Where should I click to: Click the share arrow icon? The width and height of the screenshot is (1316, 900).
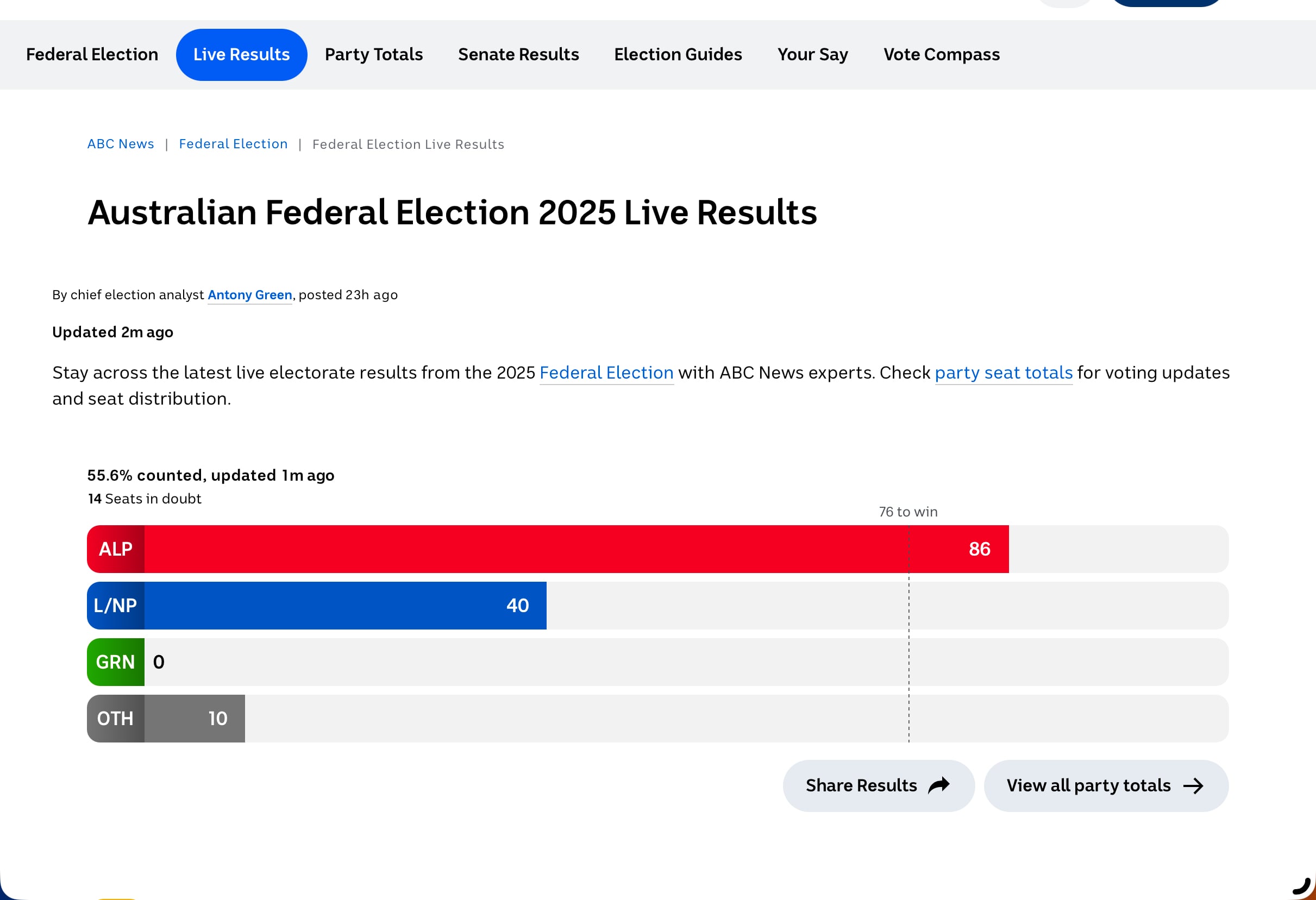938,785
